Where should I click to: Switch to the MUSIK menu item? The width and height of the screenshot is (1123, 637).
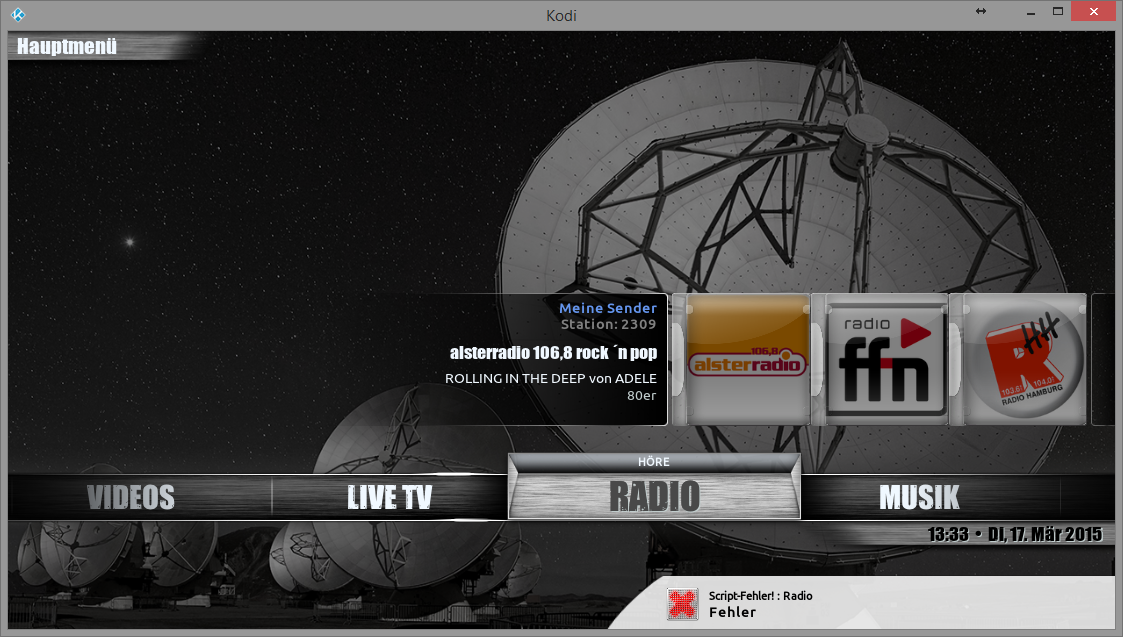[919, 497]
